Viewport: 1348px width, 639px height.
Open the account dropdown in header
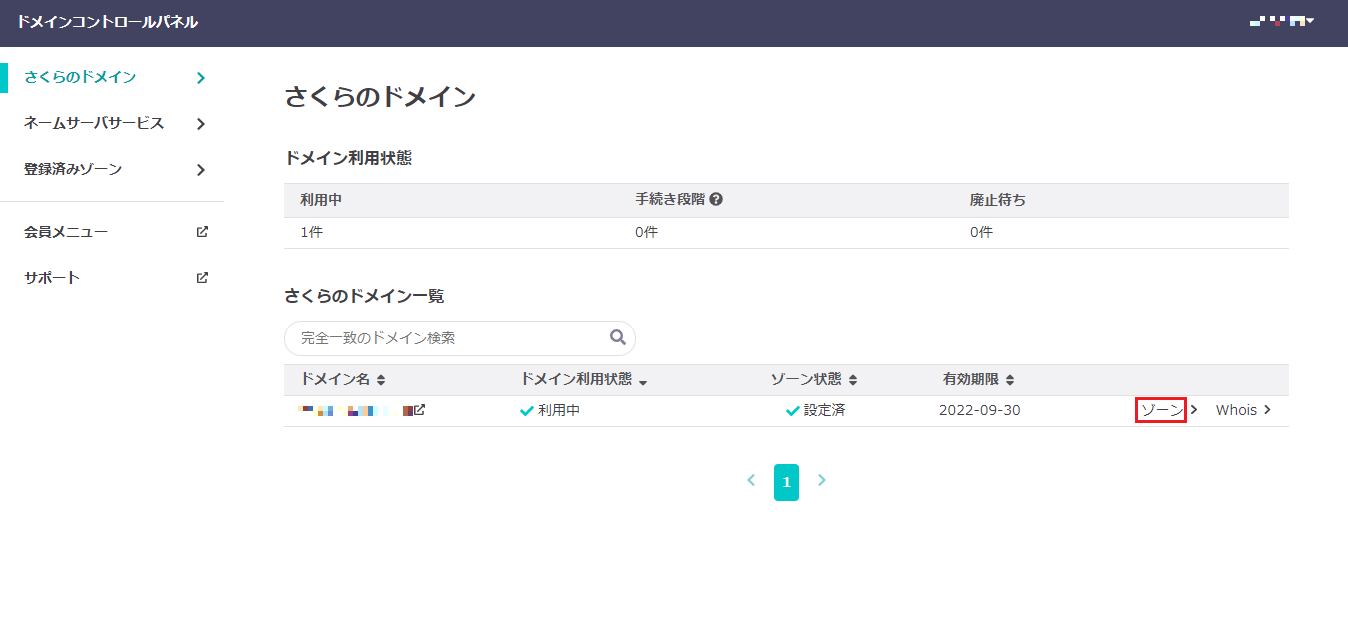pyautogui.click(x=1282, y=21)
